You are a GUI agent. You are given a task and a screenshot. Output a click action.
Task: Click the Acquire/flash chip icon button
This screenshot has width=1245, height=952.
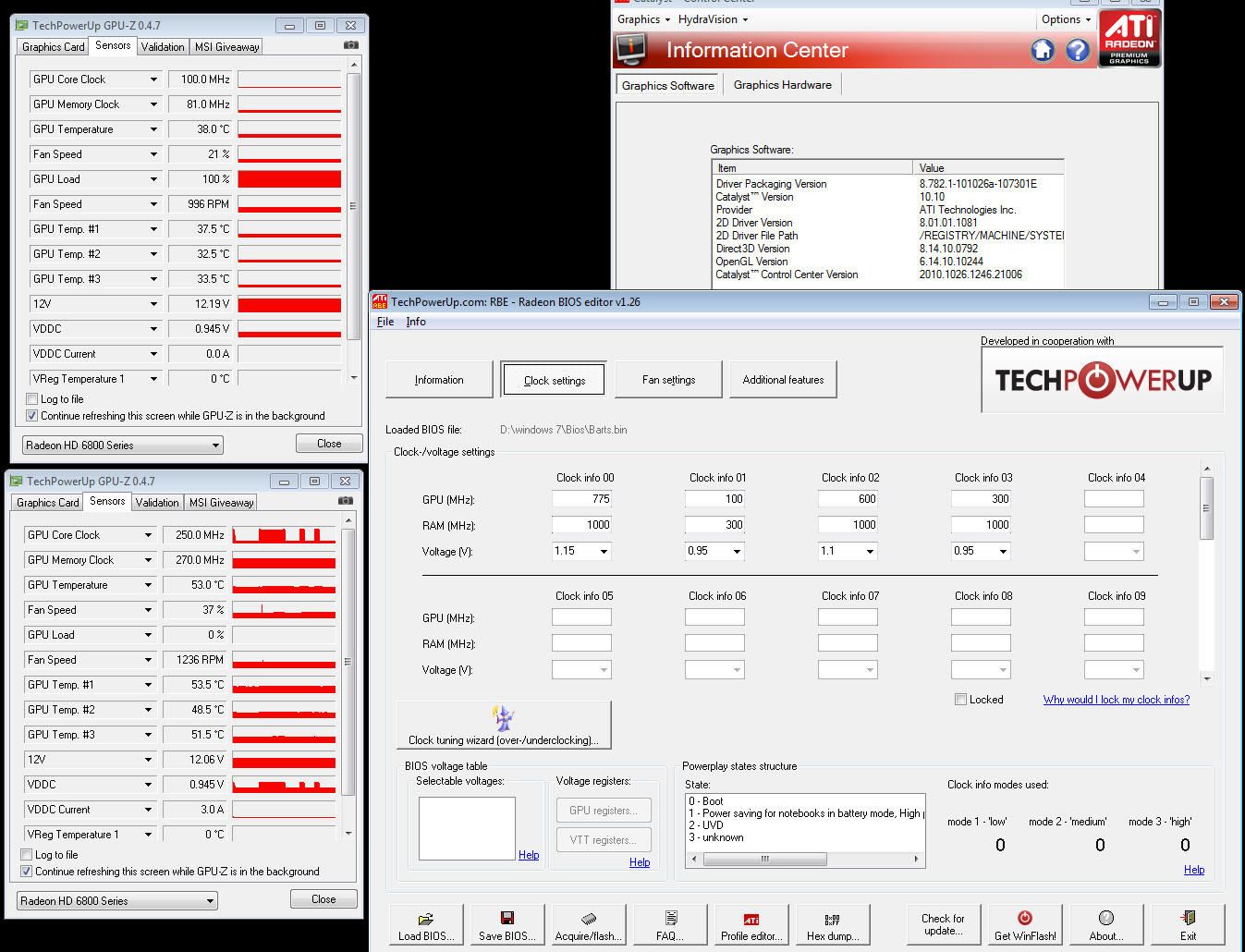click(x=589, y=926)
